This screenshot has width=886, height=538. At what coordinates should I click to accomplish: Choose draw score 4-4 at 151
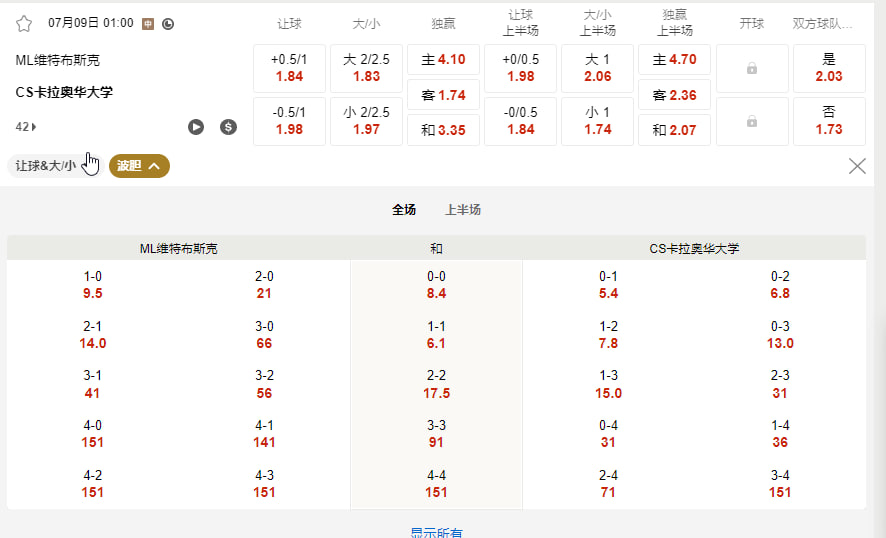[x=436, y=484]
